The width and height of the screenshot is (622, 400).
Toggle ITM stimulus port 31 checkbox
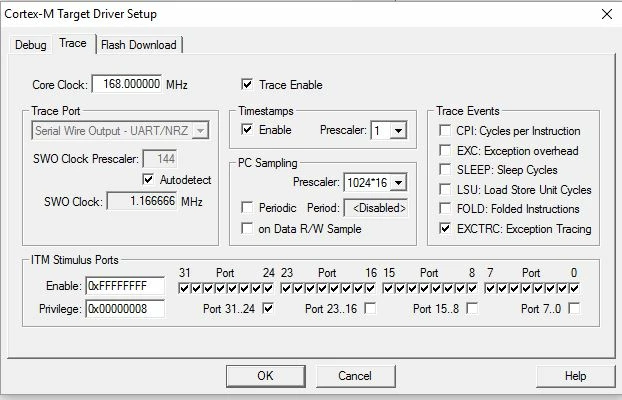click(184, 288)
